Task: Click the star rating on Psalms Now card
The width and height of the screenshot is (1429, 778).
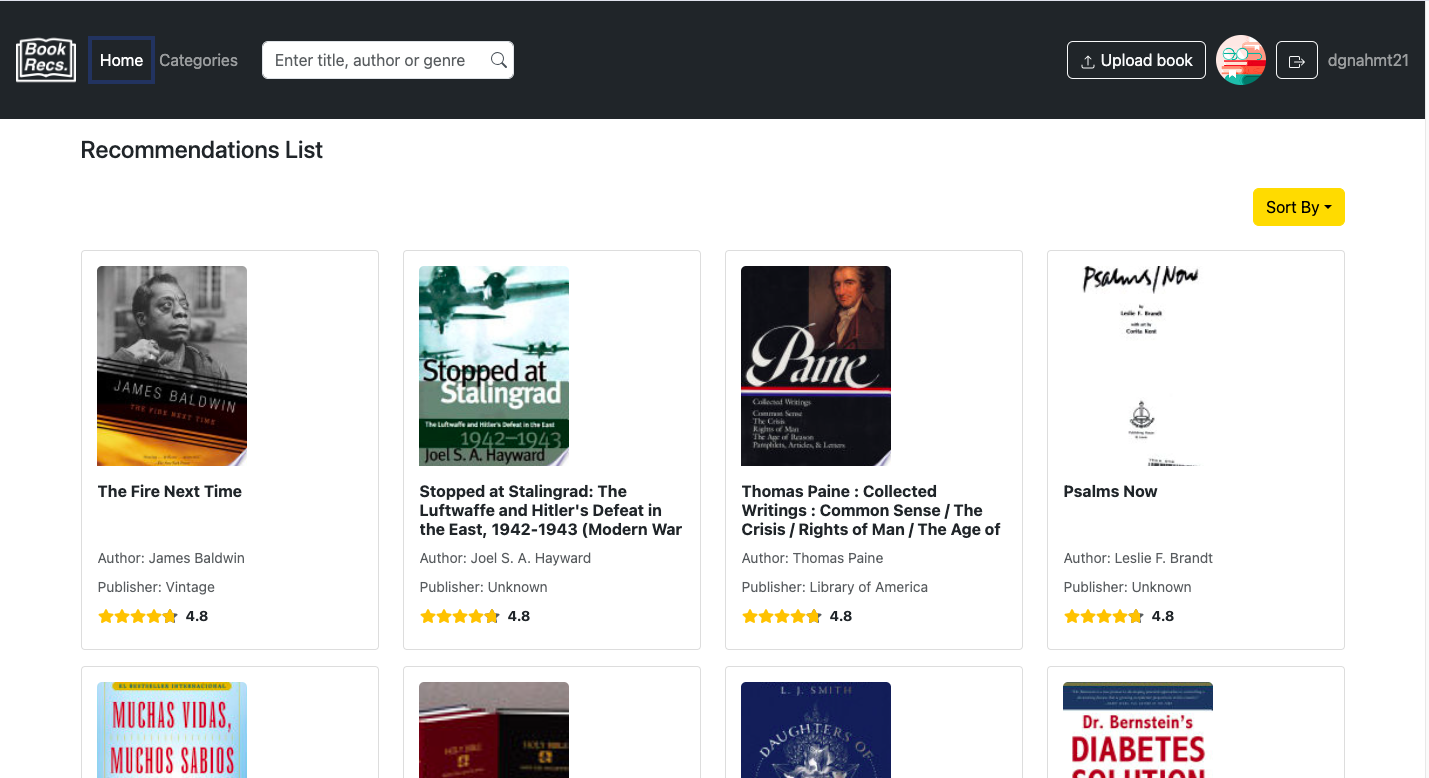Action: 1104,616
